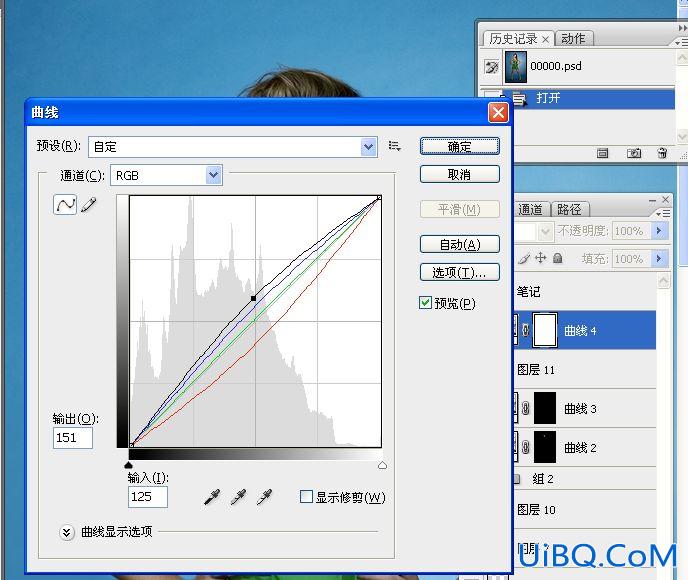Image resolution: width=688 pixels, height=580 pixels.
Task: Click the link icon on 曲线 2 layer
Action: tap(526, 447)
